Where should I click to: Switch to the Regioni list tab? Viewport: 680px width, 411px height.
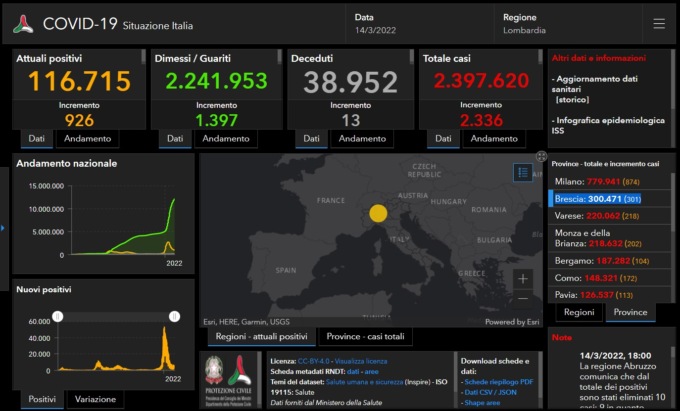(x=578, y=312)
